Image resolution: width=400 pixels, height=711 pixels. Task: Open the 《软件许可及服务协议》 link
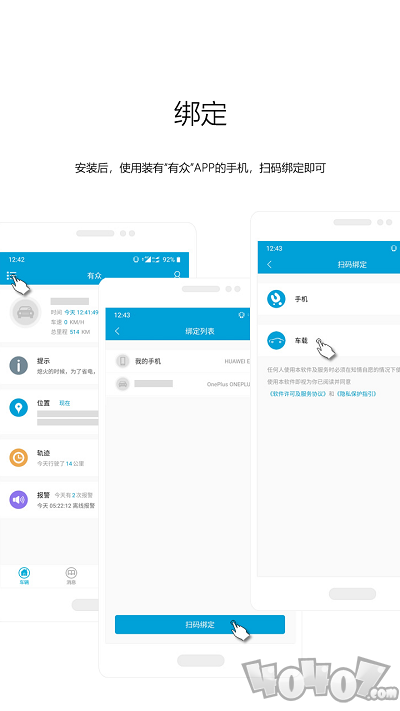click(x=297, y=394)
